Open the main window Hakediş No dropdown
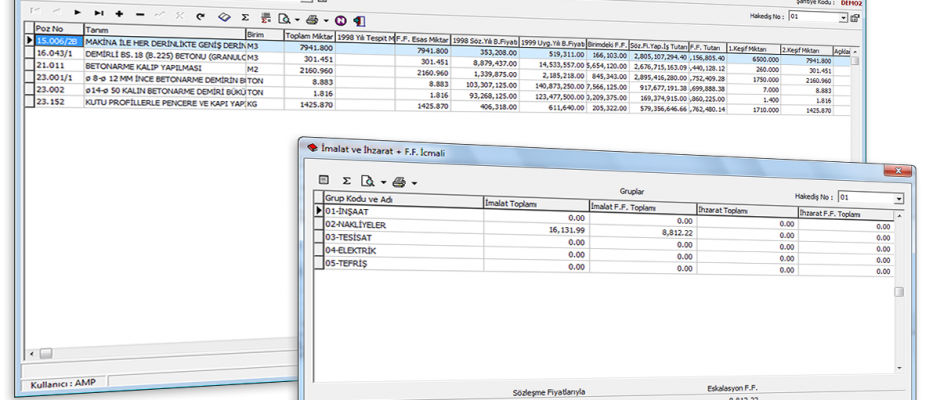940x400 pixels. 843,18
